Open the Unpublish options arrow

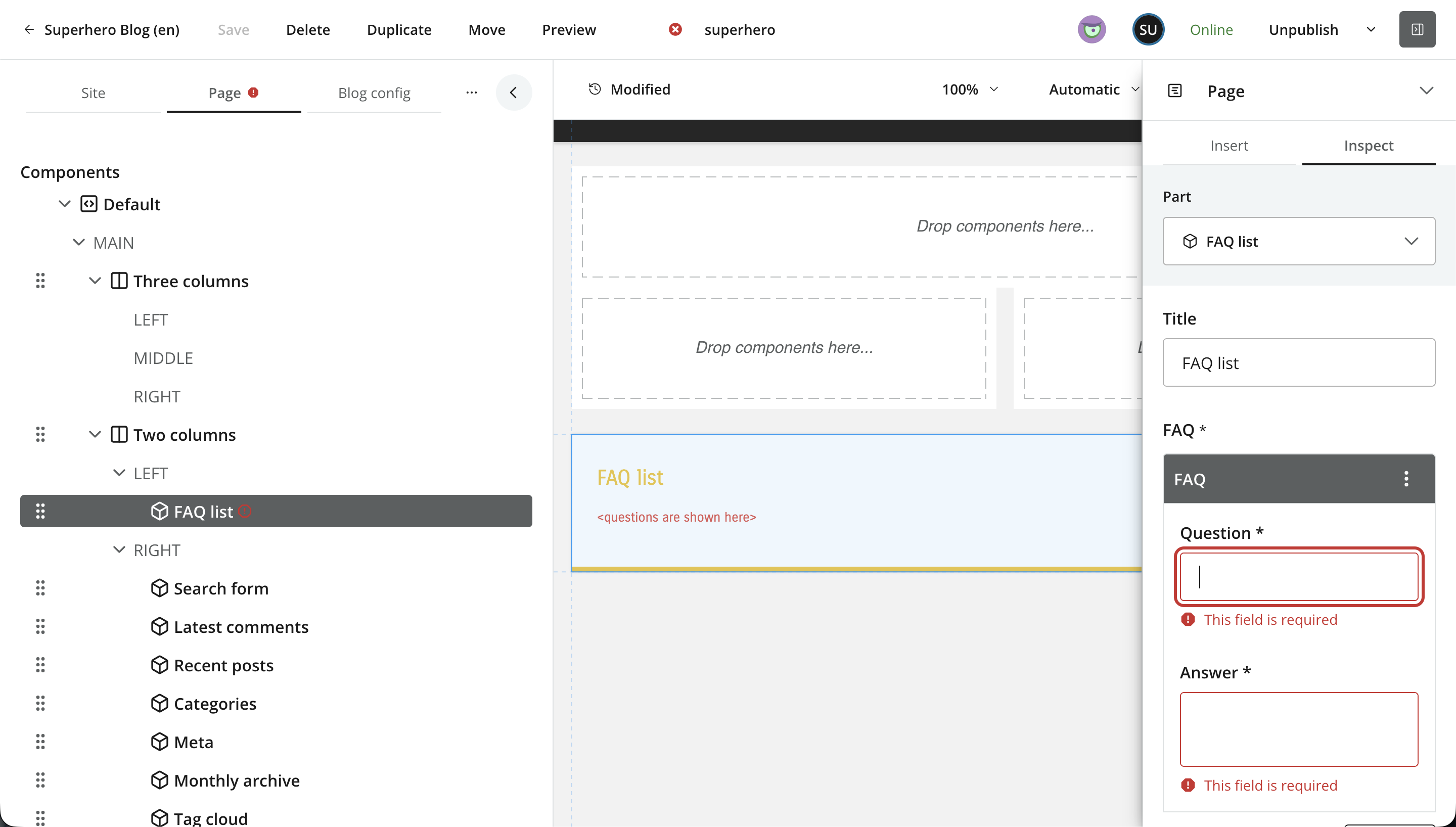[1370, 29]
